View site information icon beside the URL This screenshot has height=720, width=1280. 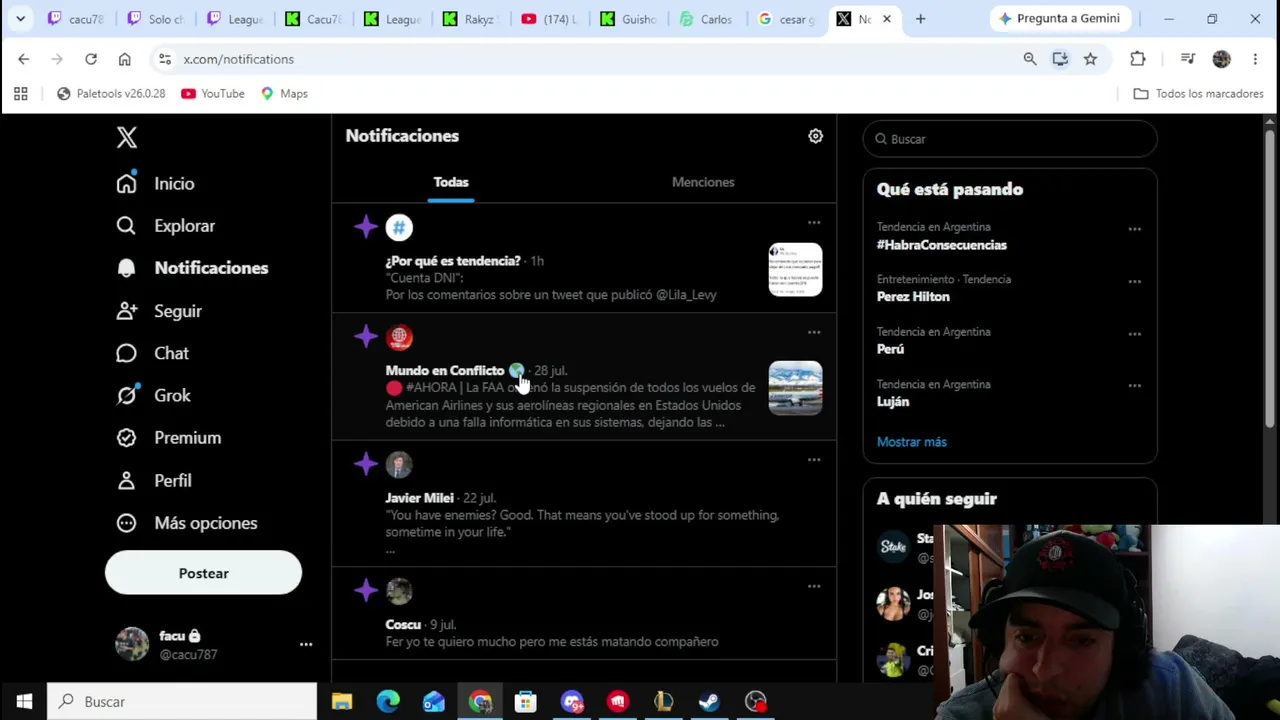pyautogui.click(x=165, y=59)
